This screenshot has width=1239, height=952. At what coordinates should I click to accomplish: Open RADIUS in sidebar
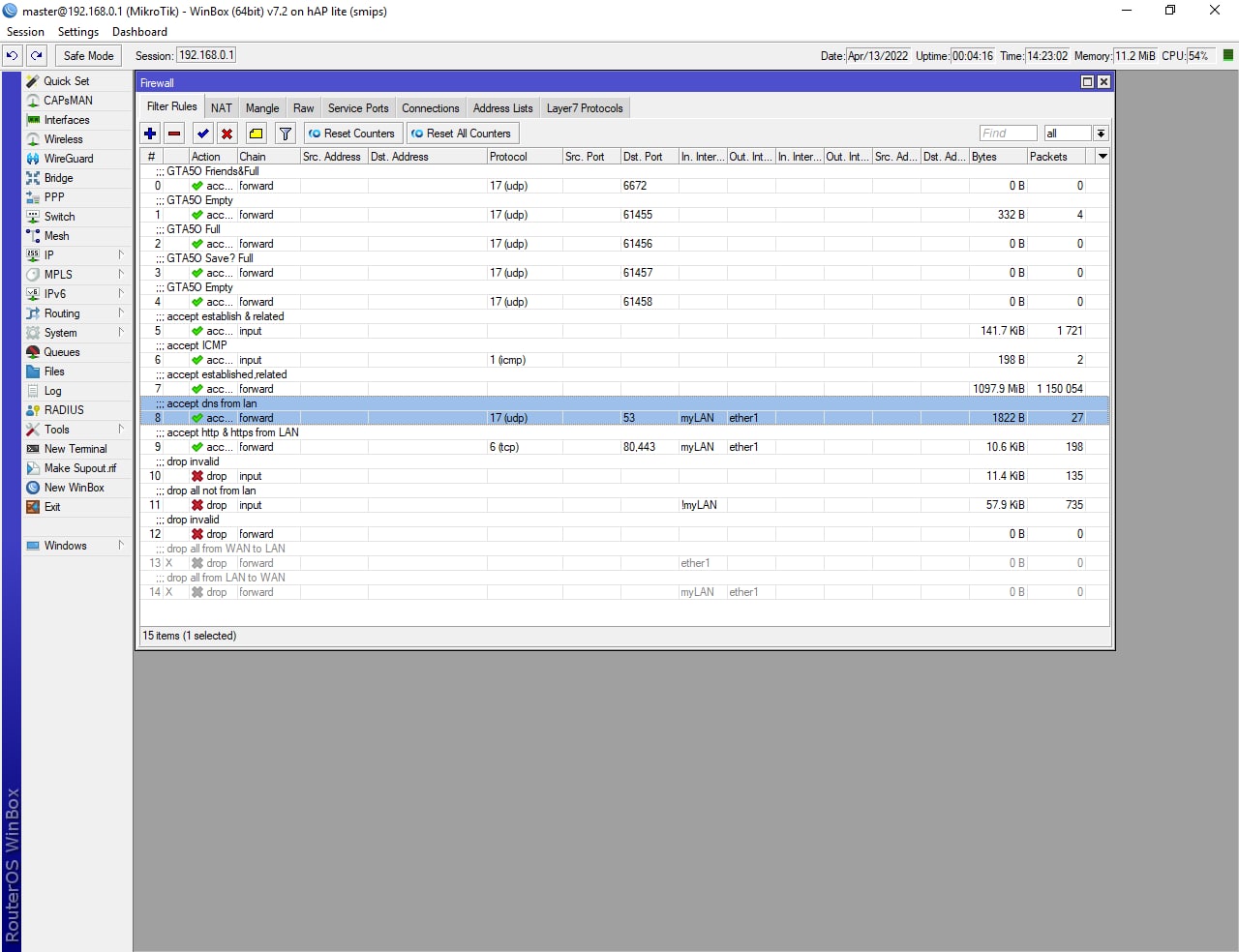click(77, 410)
